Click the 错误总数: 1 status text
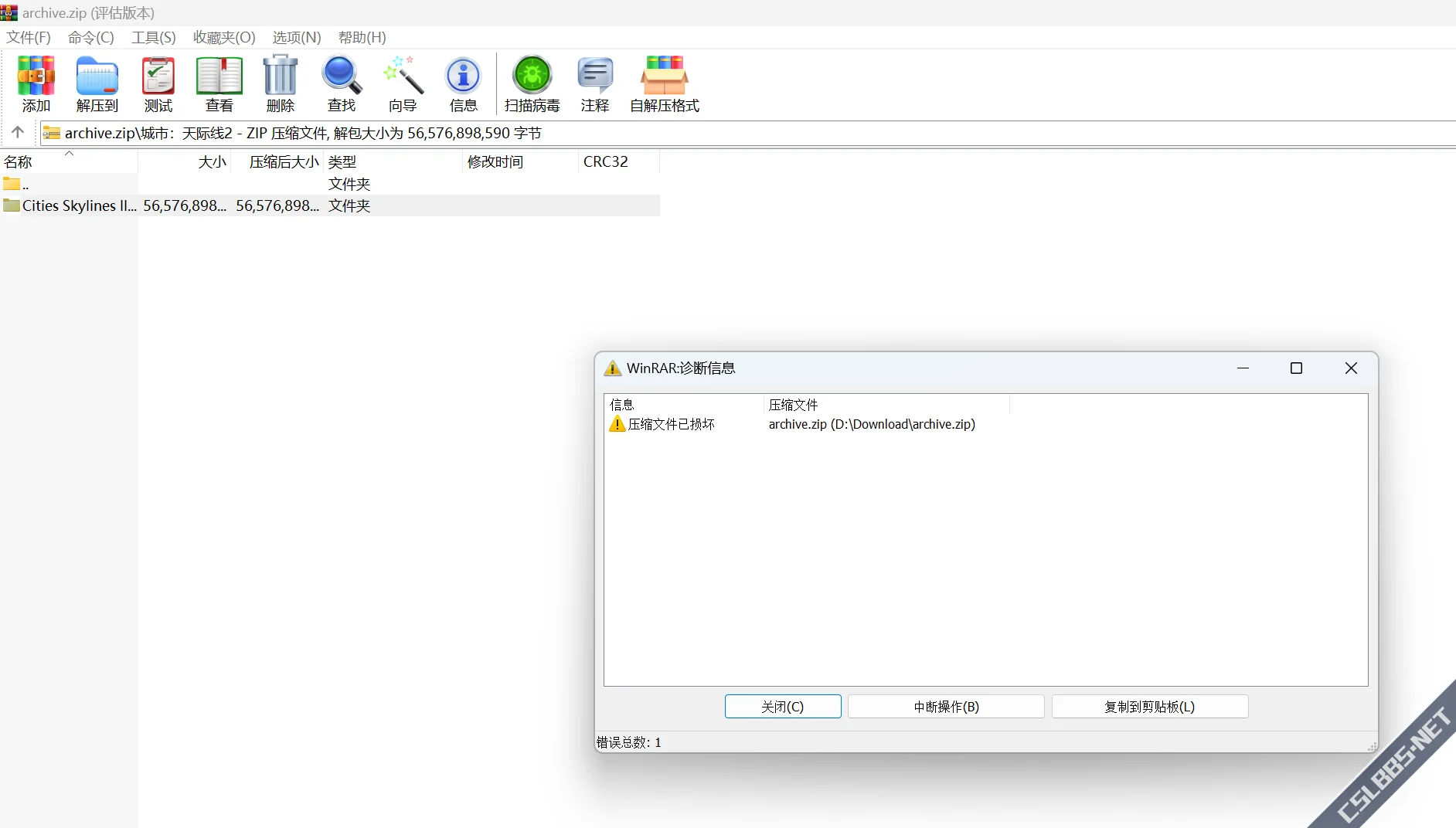1456x828 pixels. point(629,742)
